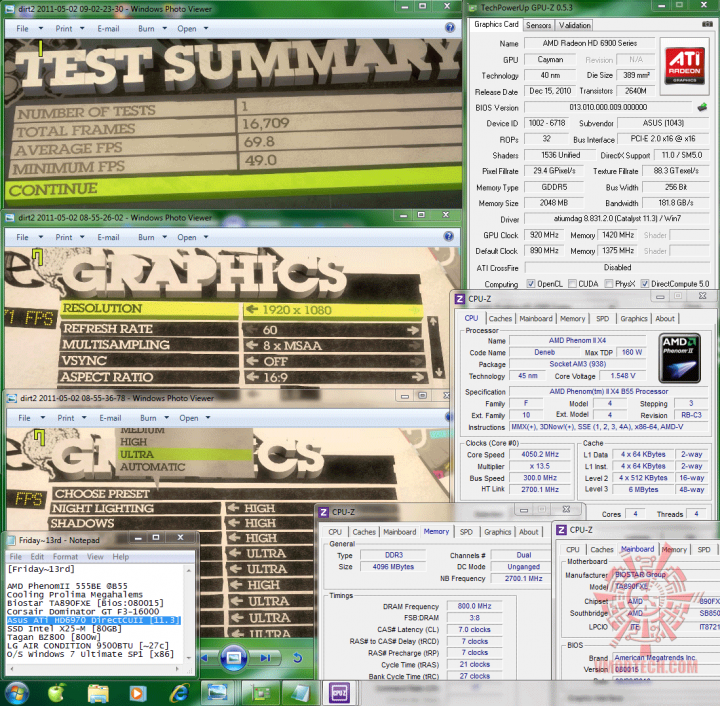Launch Windows Media Player from taskbar
Viewport: 720px width, 706px height.
tap(137, 693)
